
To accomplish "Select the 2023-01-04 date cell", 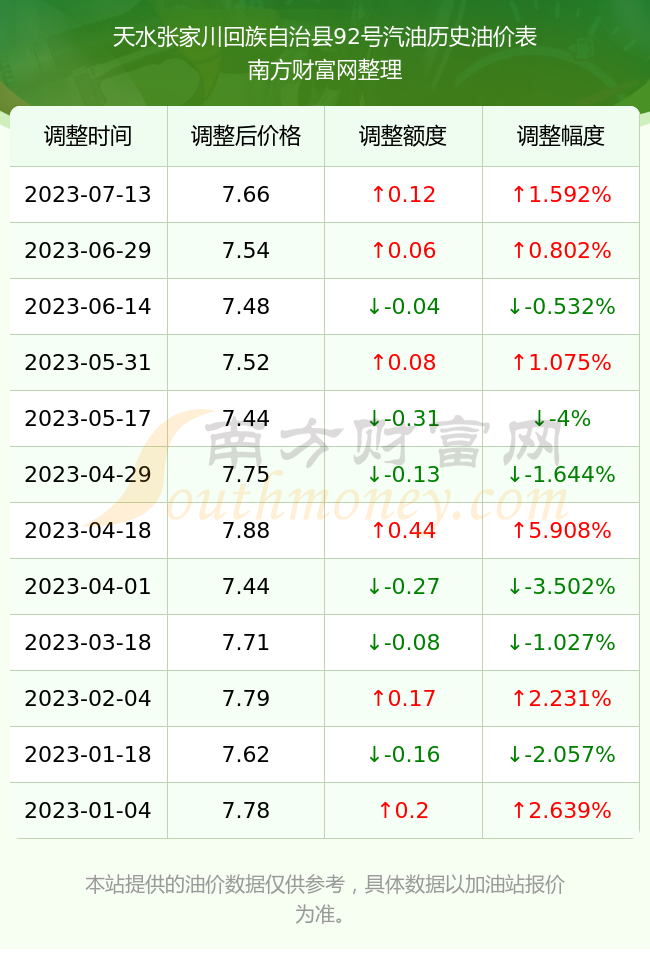I will click(x=88, y=811).
